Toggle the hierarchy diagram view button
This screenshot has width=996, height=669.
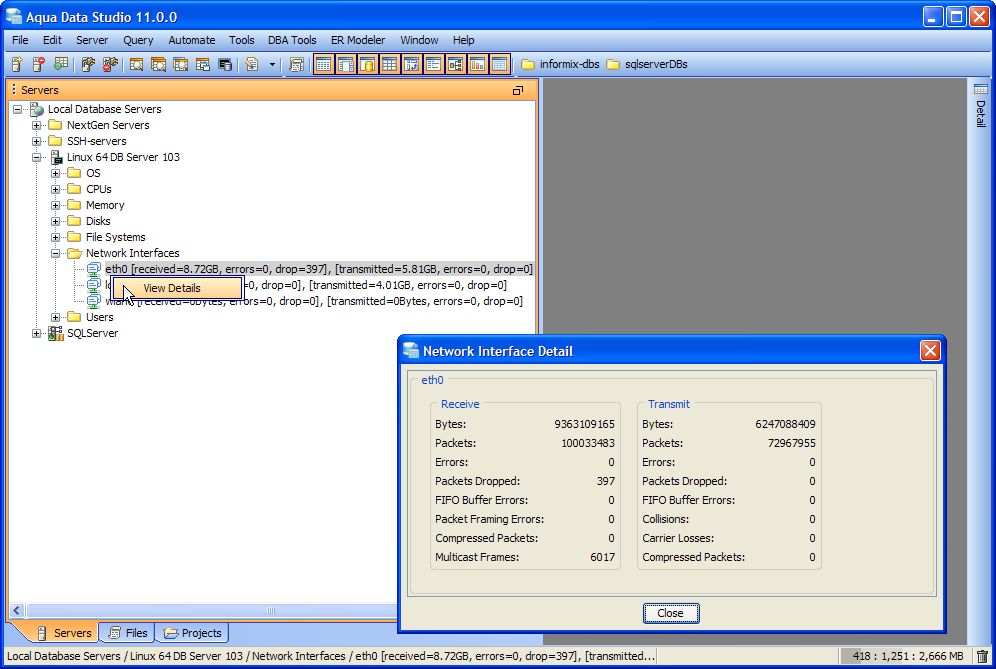pos(455,64)
